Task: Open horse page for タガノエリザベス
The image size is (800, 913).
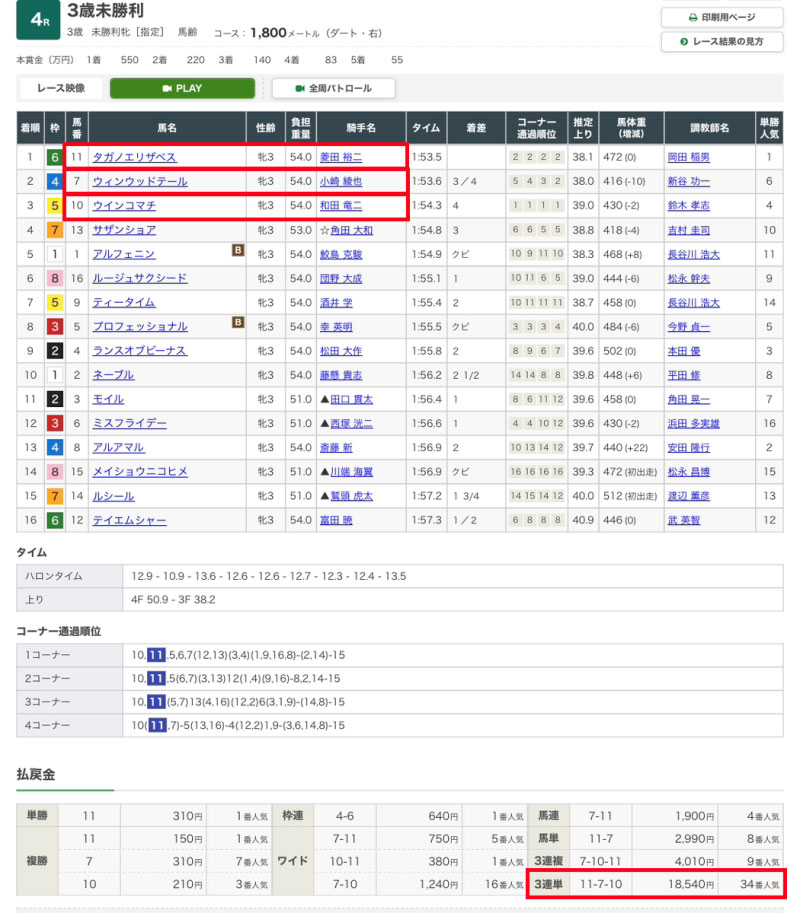Action: (134, 157)
